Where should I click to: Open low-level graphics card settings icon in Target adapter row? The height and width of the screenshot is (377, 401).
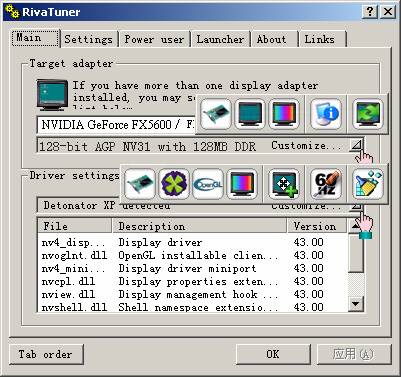pyautogui.click(x=216, y=114)
